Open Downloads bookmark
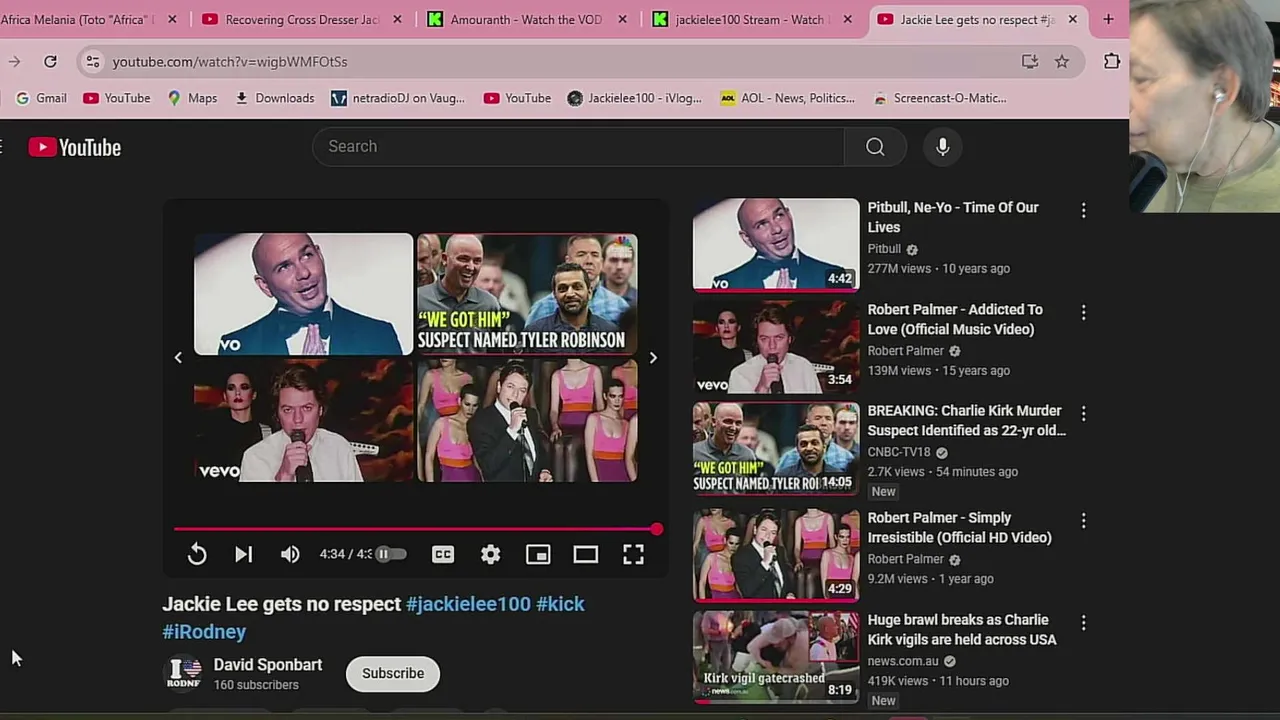Image resolution: width=1280 pixels, height=720 pixels. pyautogui.click(x=274, y=98)
